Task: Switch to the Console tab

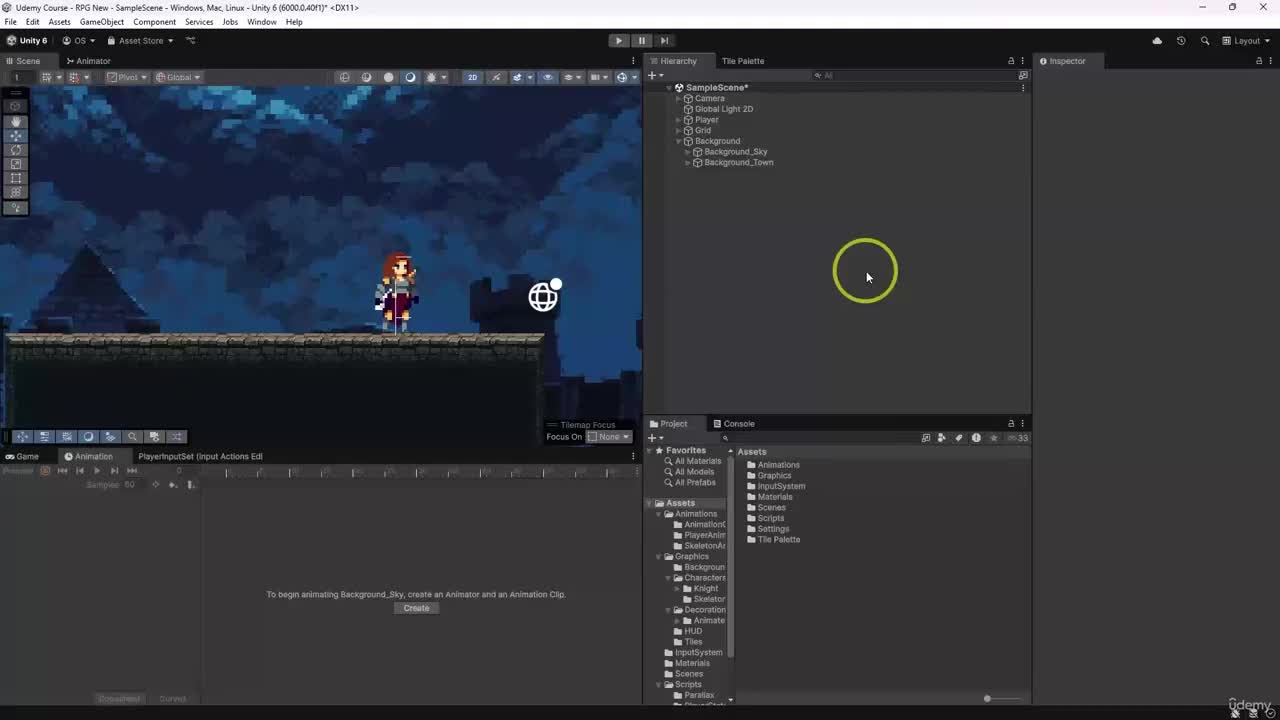Action: [x=733, y=424]
